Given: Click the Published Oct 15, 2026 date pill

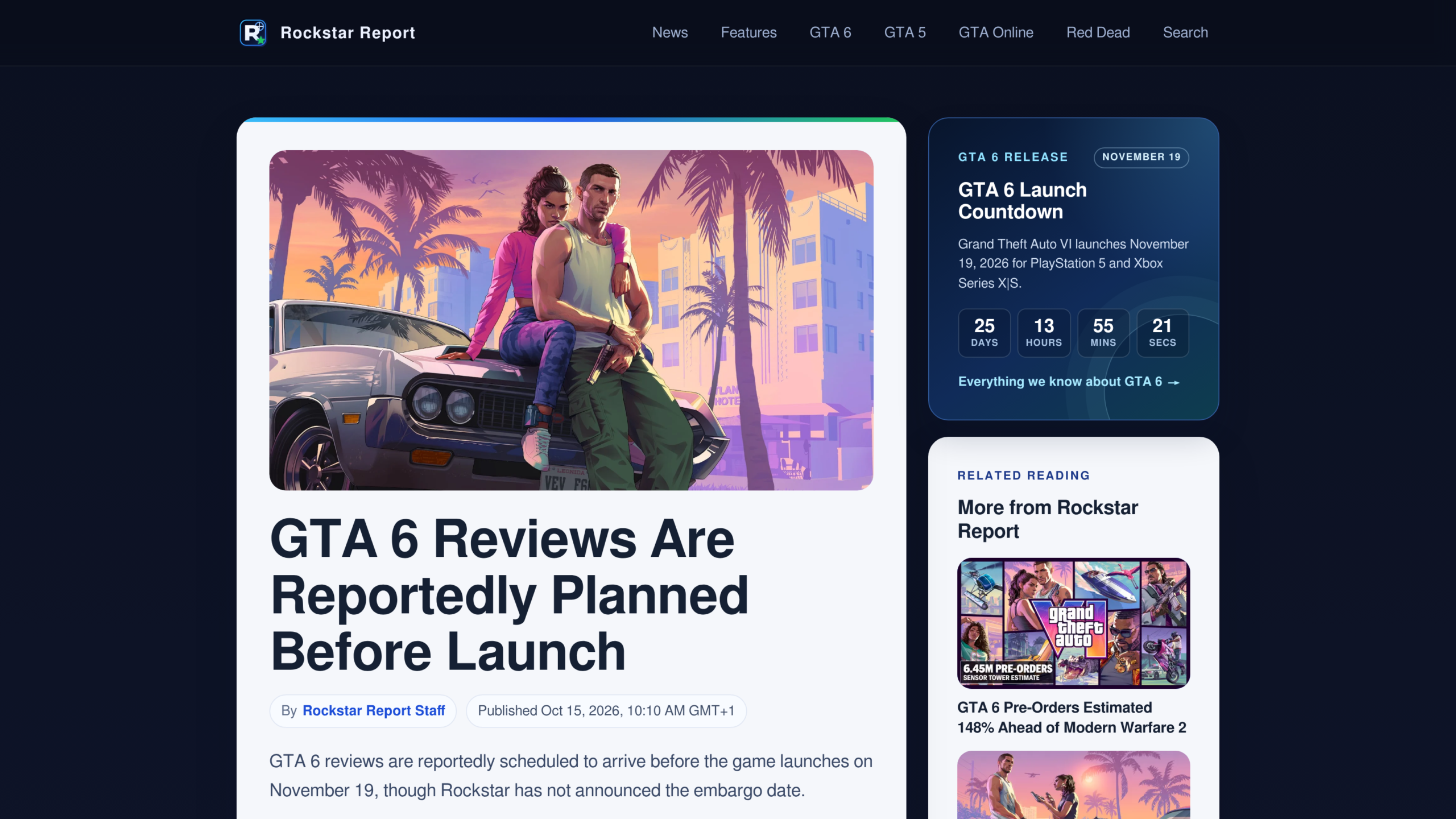Looking at the screenshot, I should click(x=606, y=711).
